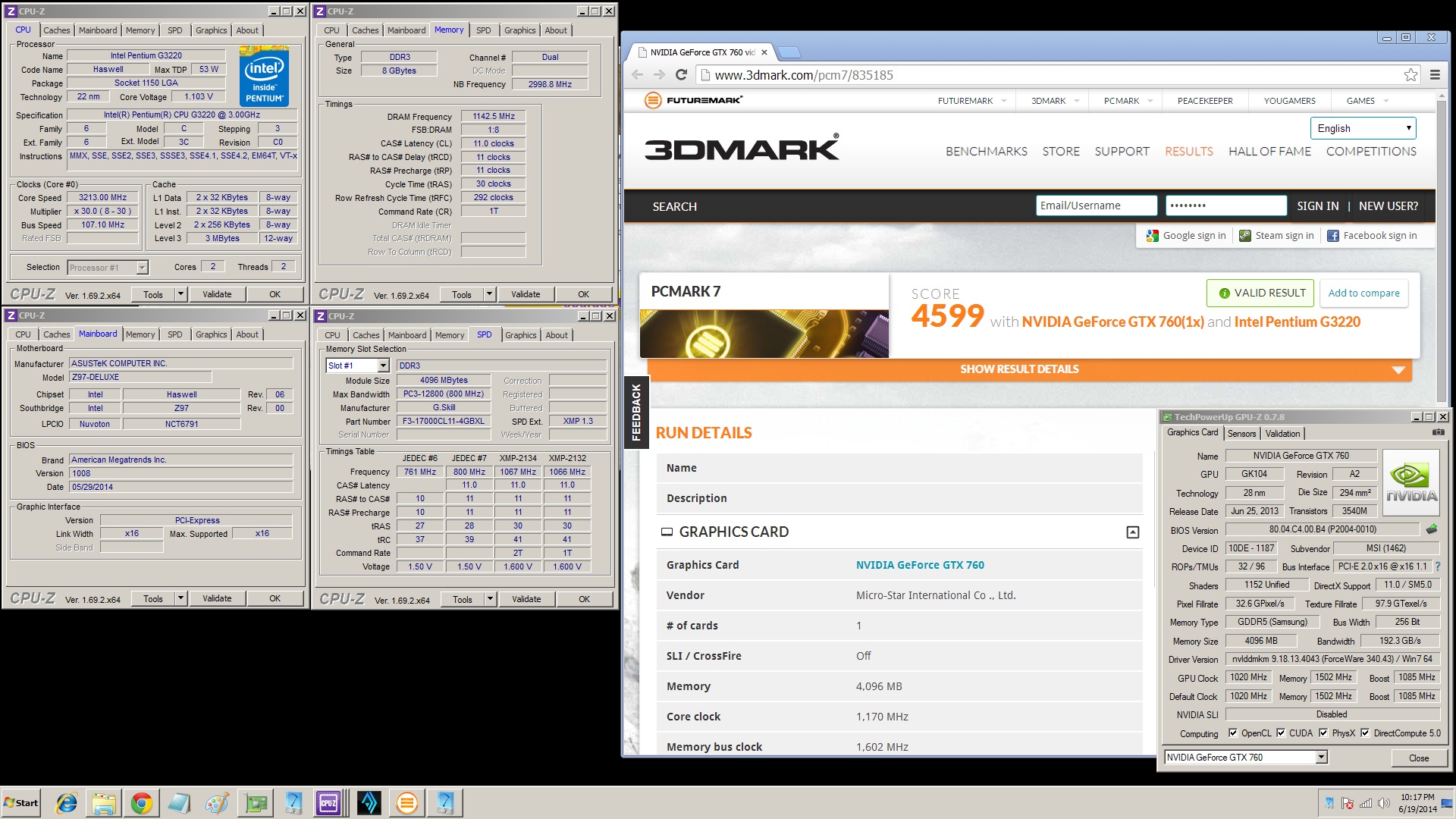Click the SIGN IN button
Screen dimensions: 1456x819
[x=1317, y=206]
